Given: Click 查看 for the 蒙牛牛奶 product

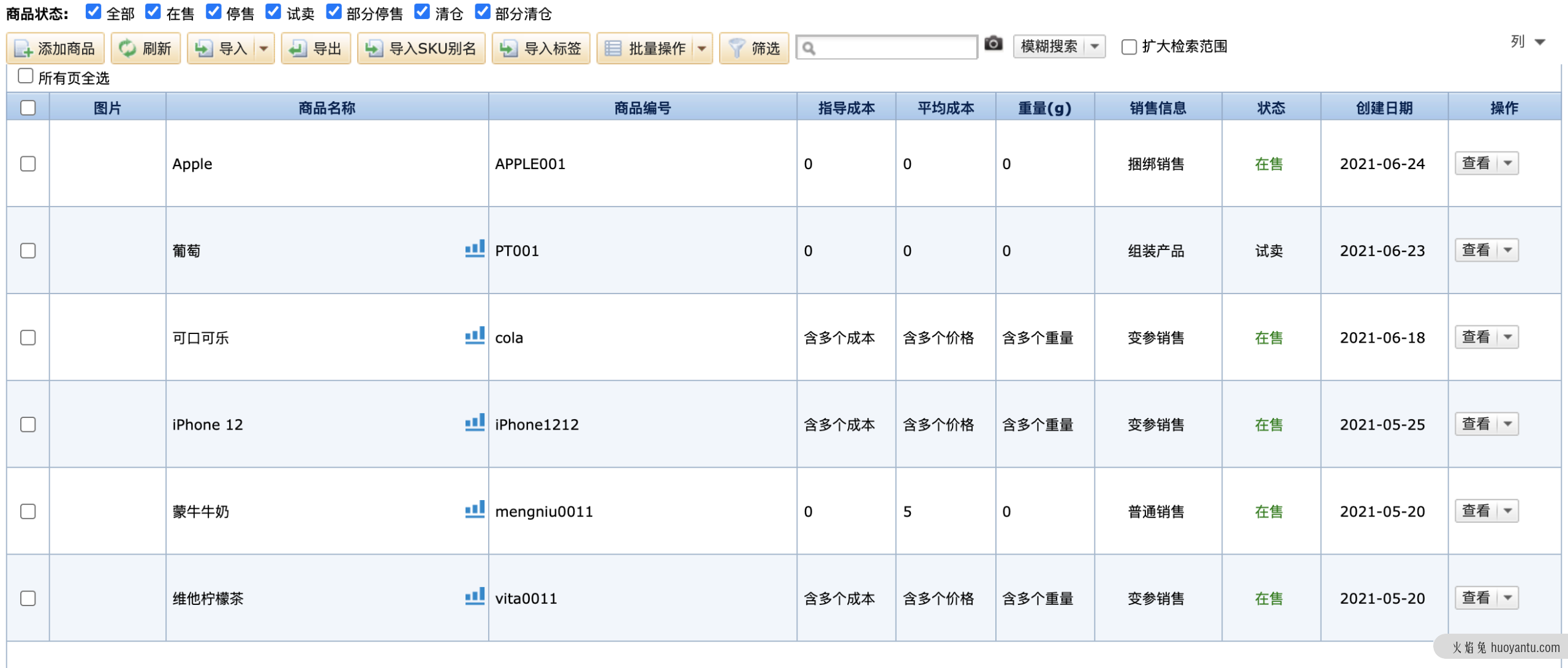Looking at the screenshot, I should pos(1476,512).
